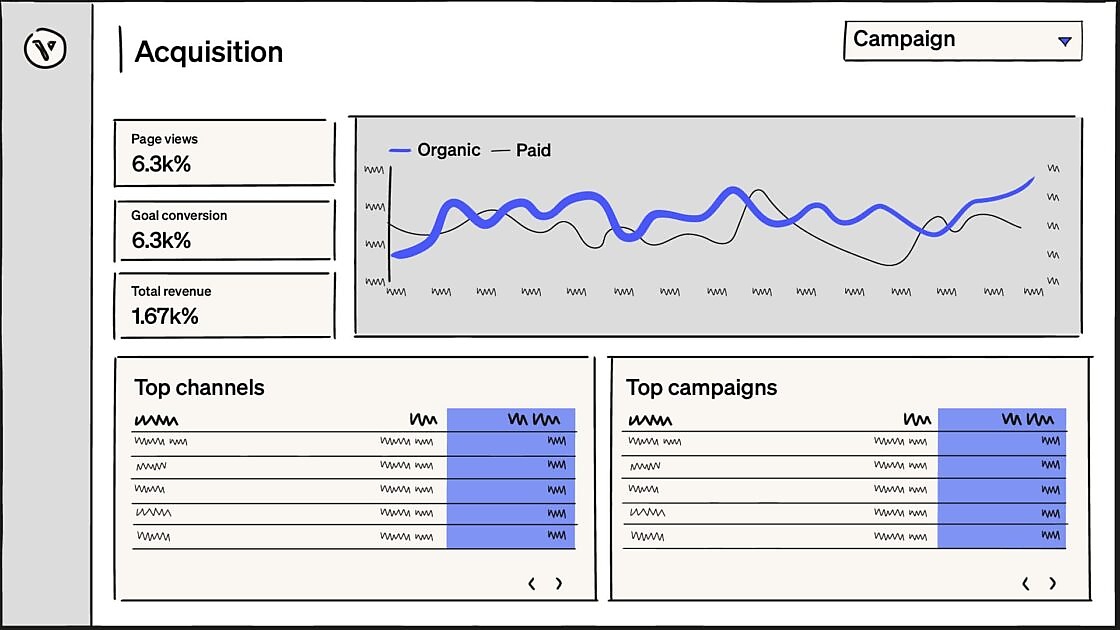Image resolution: width=1120 pixels, height=630 pixels.
Task: Click the blue Campaign dropdown arrow
Action: click(x=1064, y=41)
